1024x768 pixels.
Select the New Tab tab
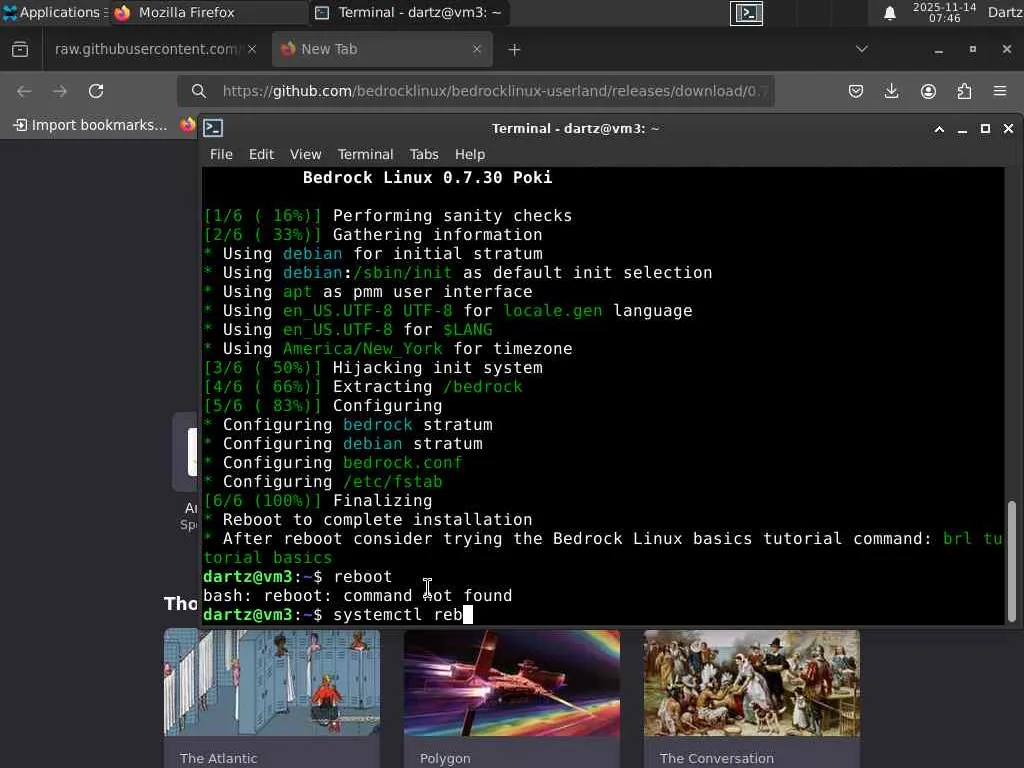(382, 49)
